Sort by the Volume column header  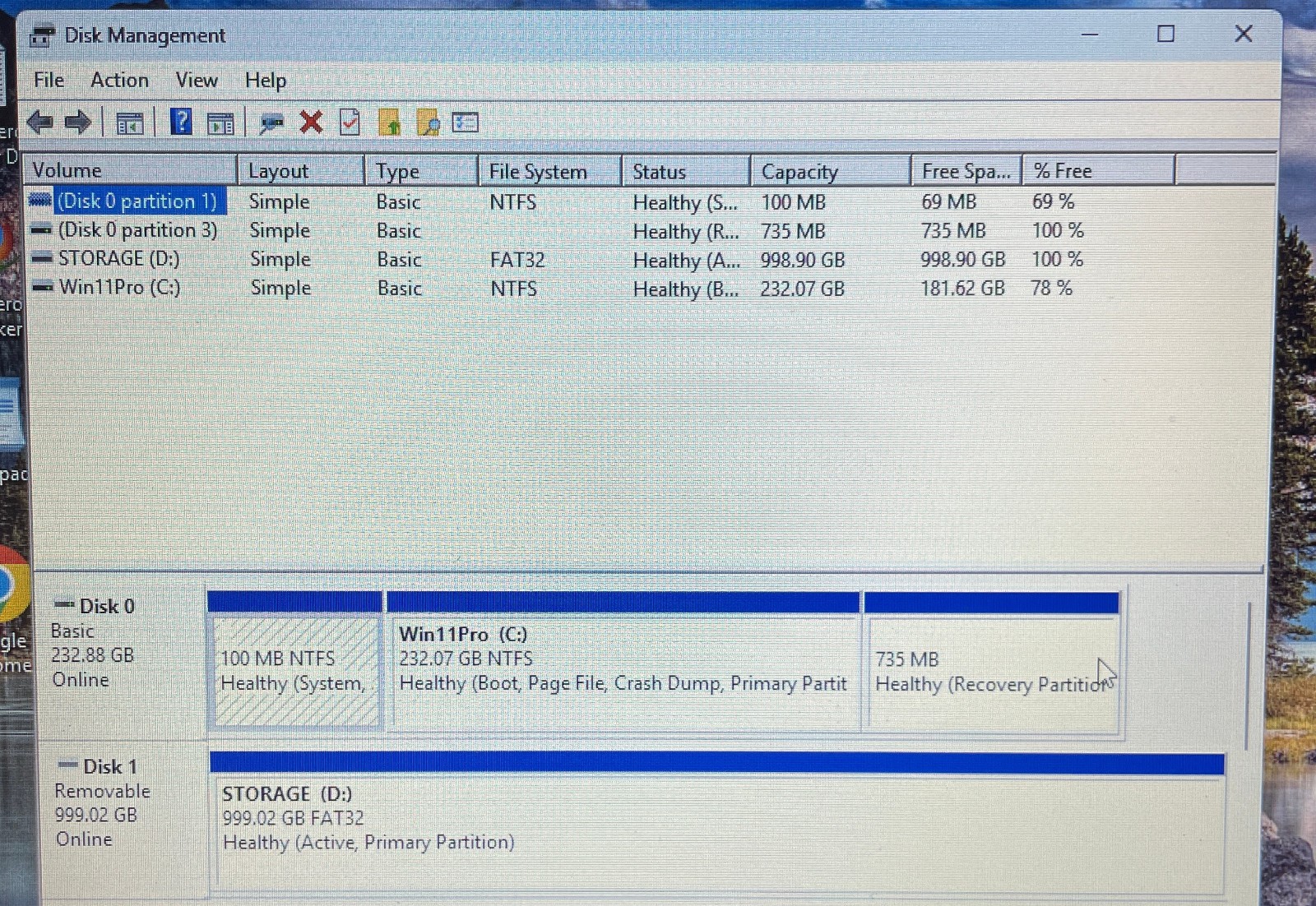coord(132,170)
